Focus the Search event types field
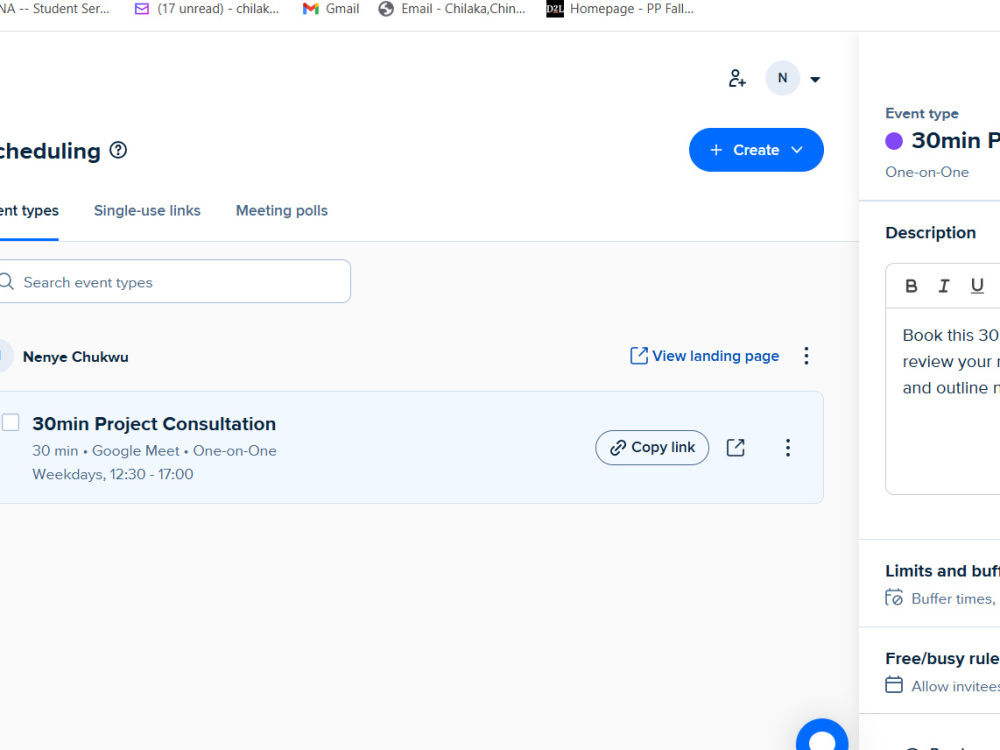 click(x=174, y=281)
